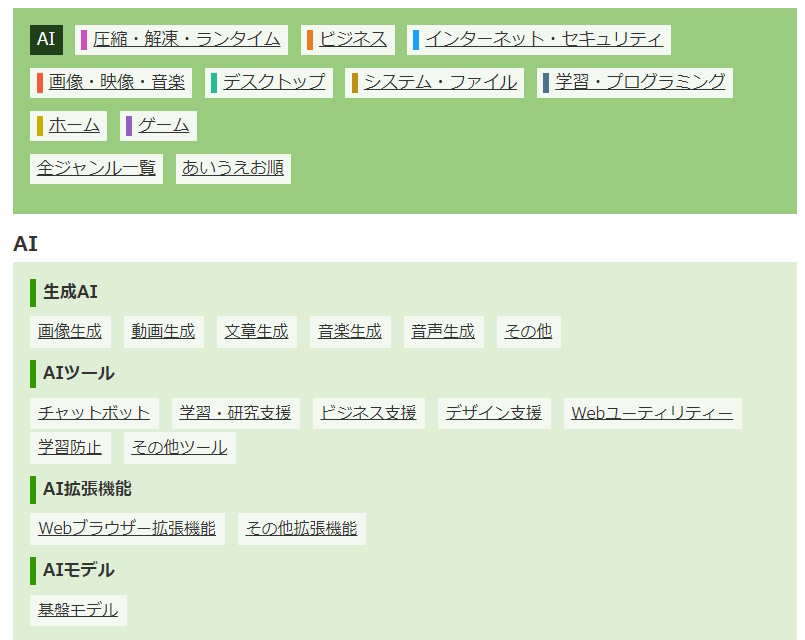Image resolution: width=805 pixels, height=640 pixels.
Task: Open the デザイン支援 link
Action: click(494, 411)
